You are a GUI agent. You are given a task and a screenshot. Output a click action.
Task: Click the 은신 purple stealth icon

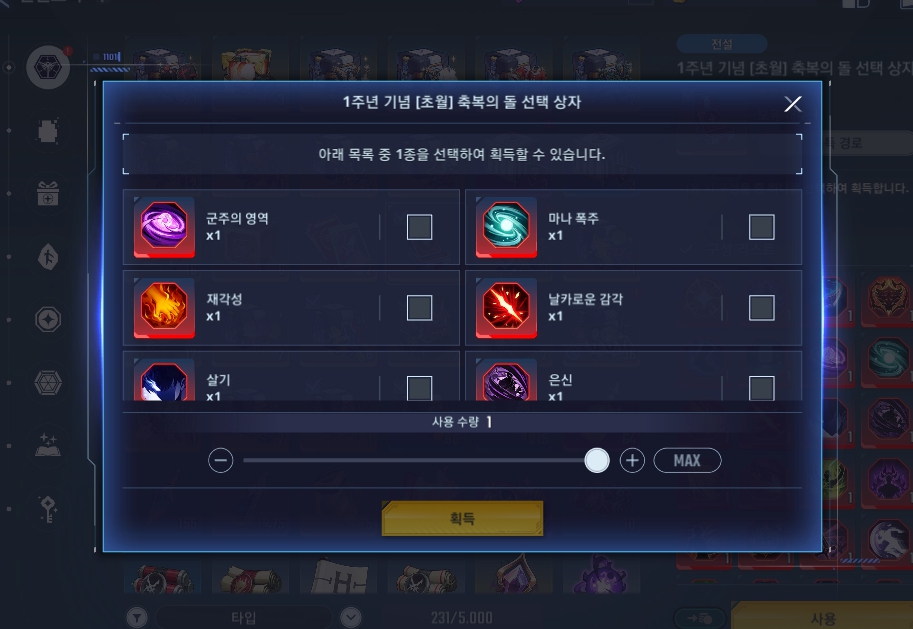tap(506, 380)
